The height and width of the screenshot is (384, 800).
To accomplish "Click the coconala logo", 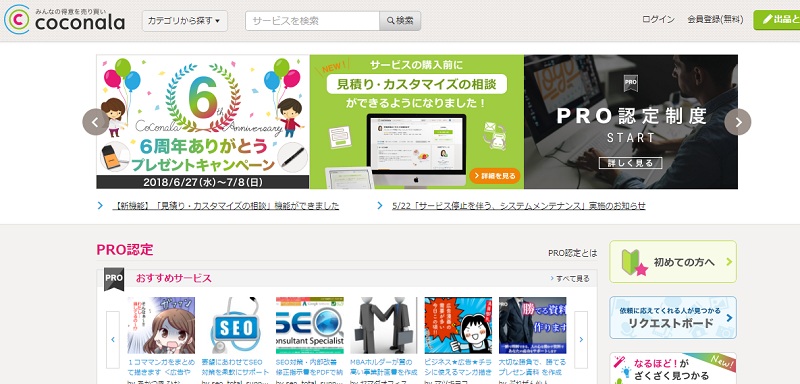I will coord(64,19).
